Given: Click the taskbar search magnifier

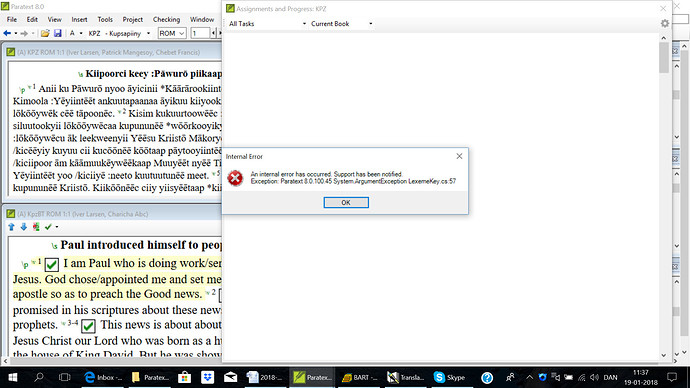Looking at the screenshot, I should point(39,377).
